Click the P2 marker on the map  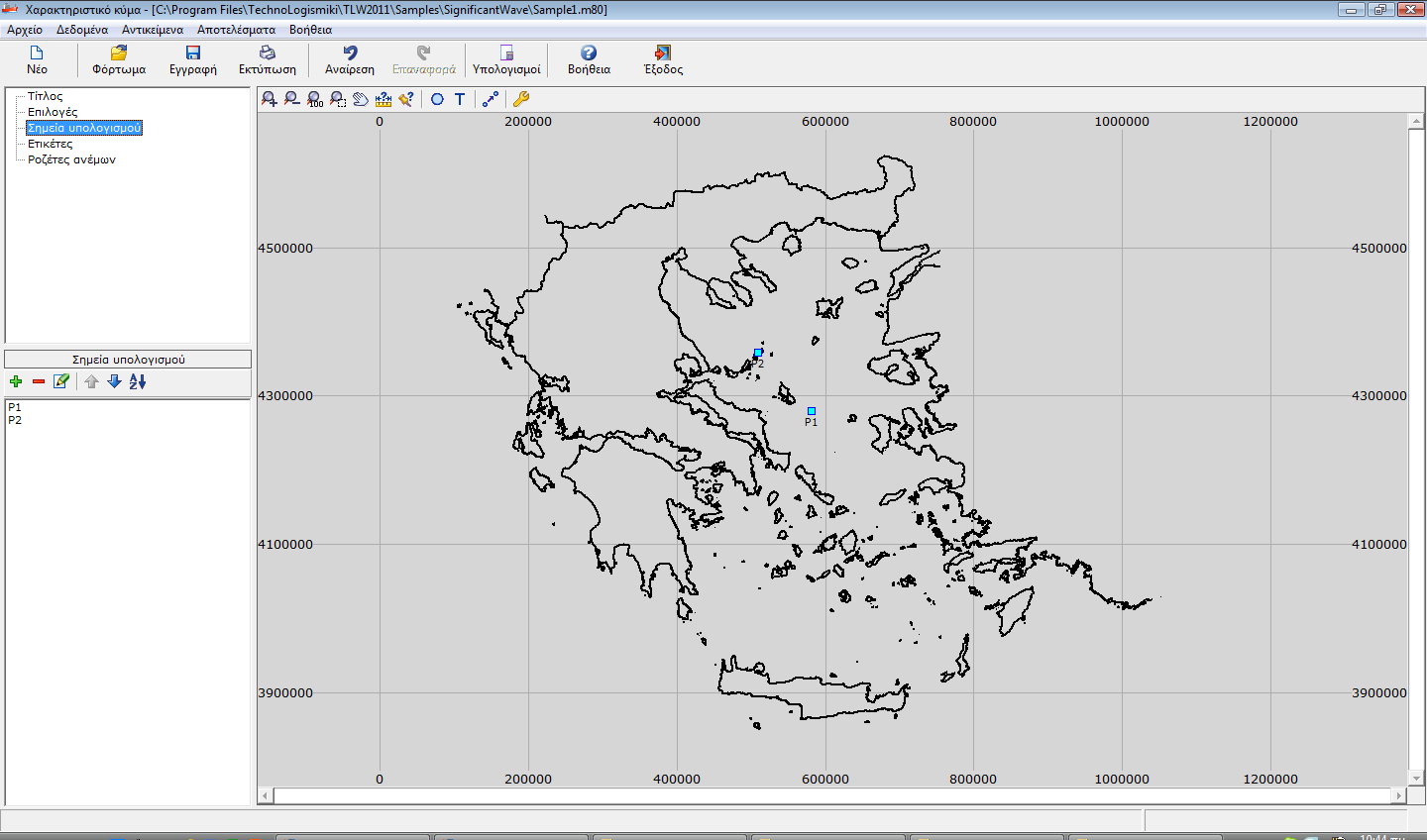click(x=758, y=353)
